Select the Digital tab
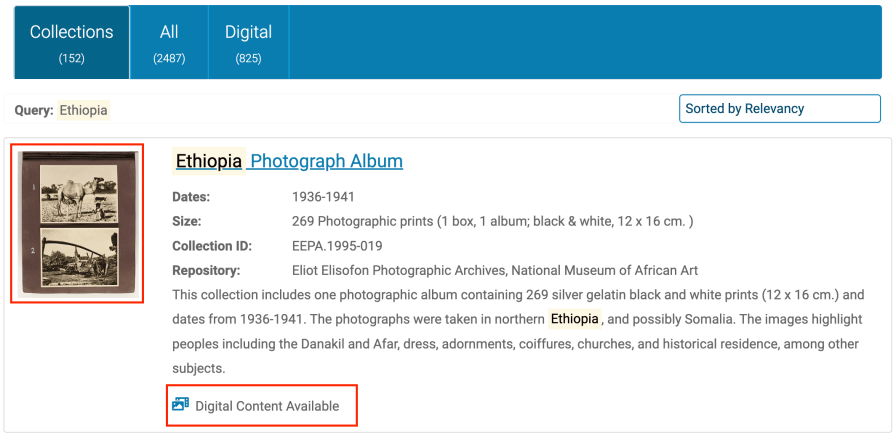Screen dimensions: 896x438 tap(249, 42)
